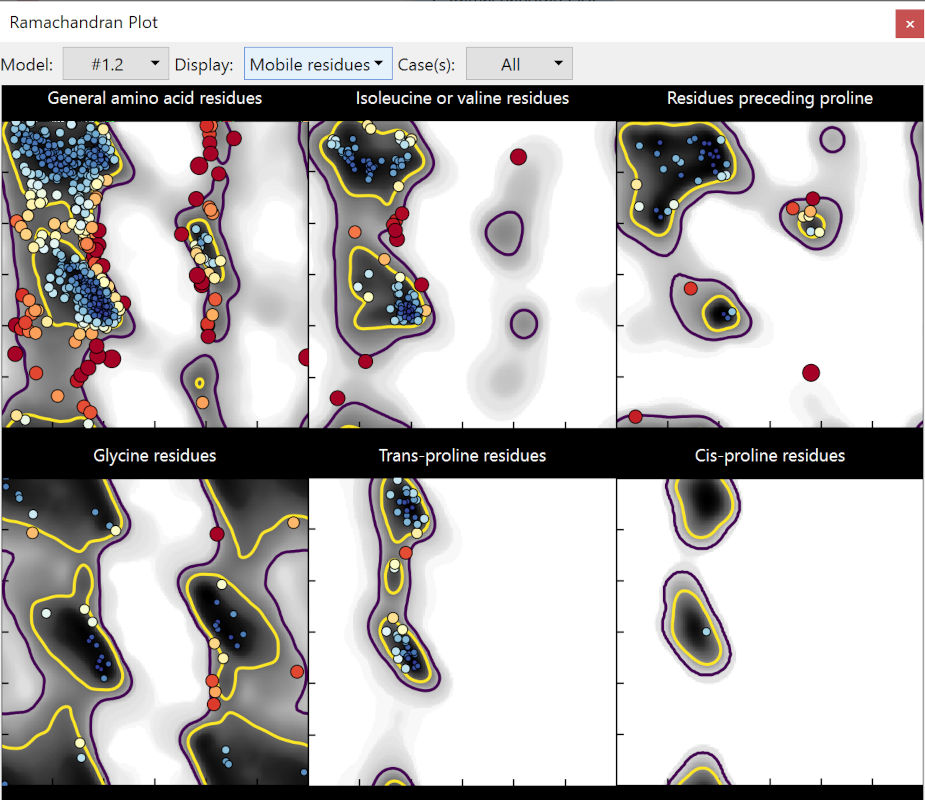
Task: Open the Display Mobile residues dropdown
Action: [318, 64]
